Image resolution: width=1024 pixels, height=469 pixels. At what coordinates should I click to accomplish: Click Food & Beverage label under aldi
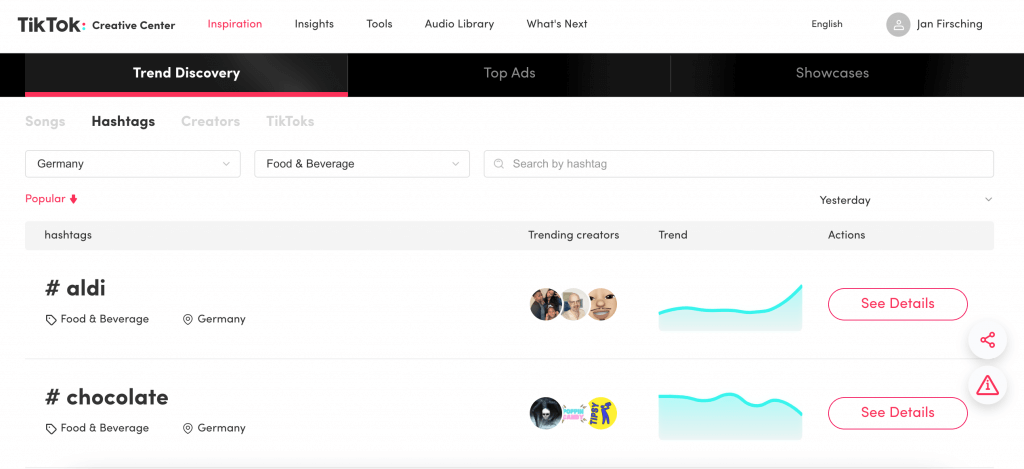[104, 319]
